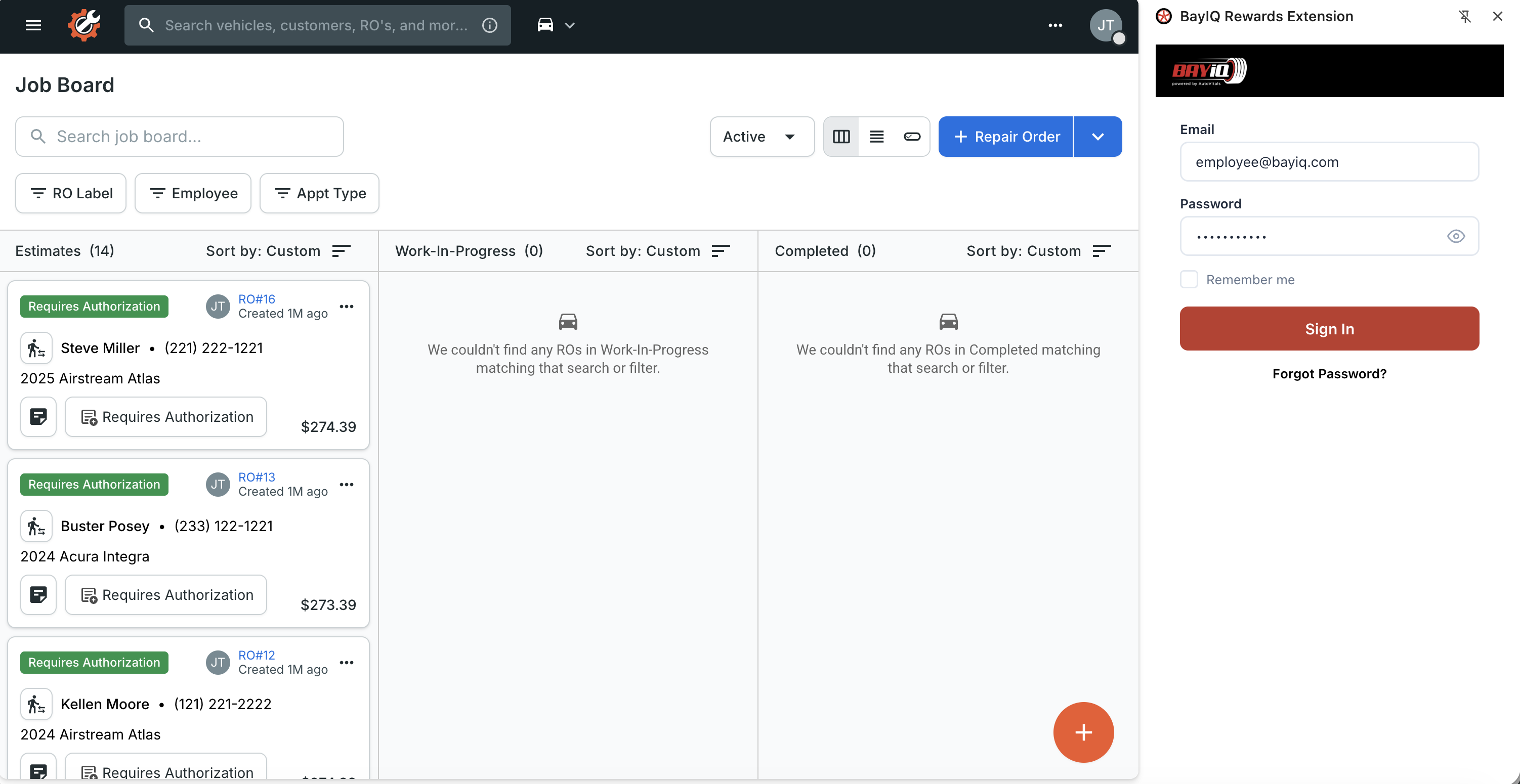Click the $273.39 total on RO#13
Viewport: 1520px width, 784px height.
(328, 604)
